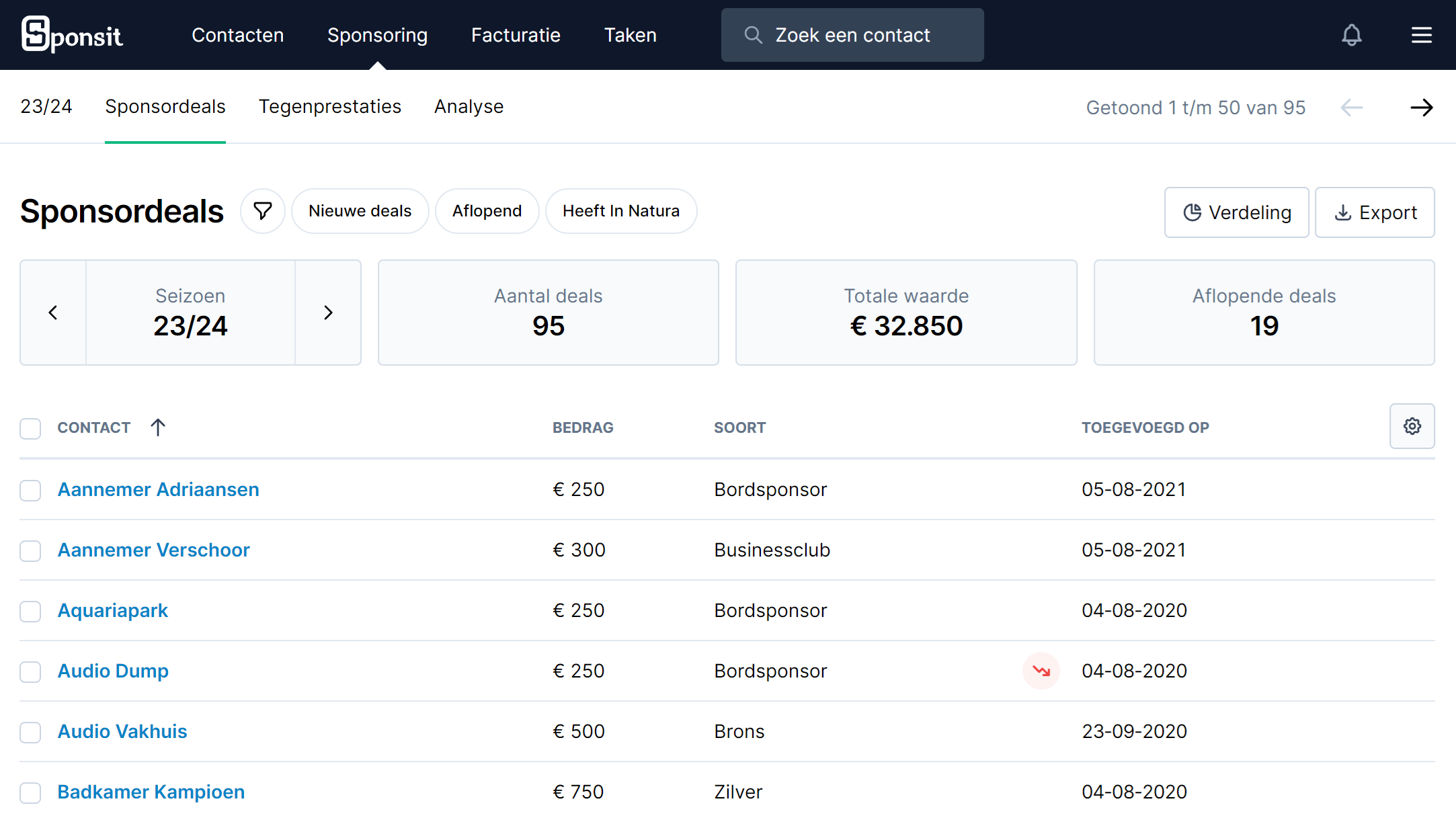Go to previous season with the left chevron

(x=52, y=312)
